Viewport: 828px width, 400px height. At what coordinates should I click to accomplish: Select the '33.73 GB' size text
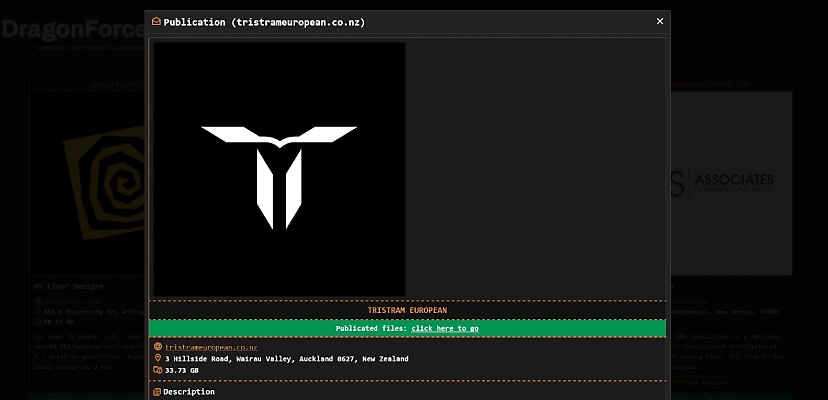[182, 370]
